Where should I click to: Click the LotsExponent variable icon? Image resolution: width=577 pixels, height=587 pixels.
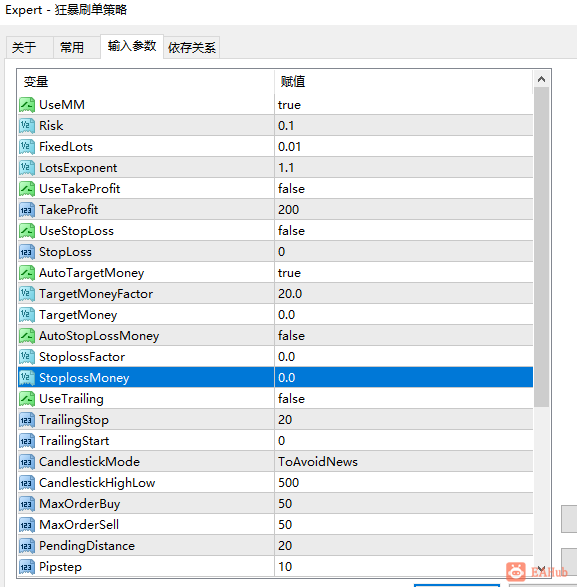pos(27,168)
